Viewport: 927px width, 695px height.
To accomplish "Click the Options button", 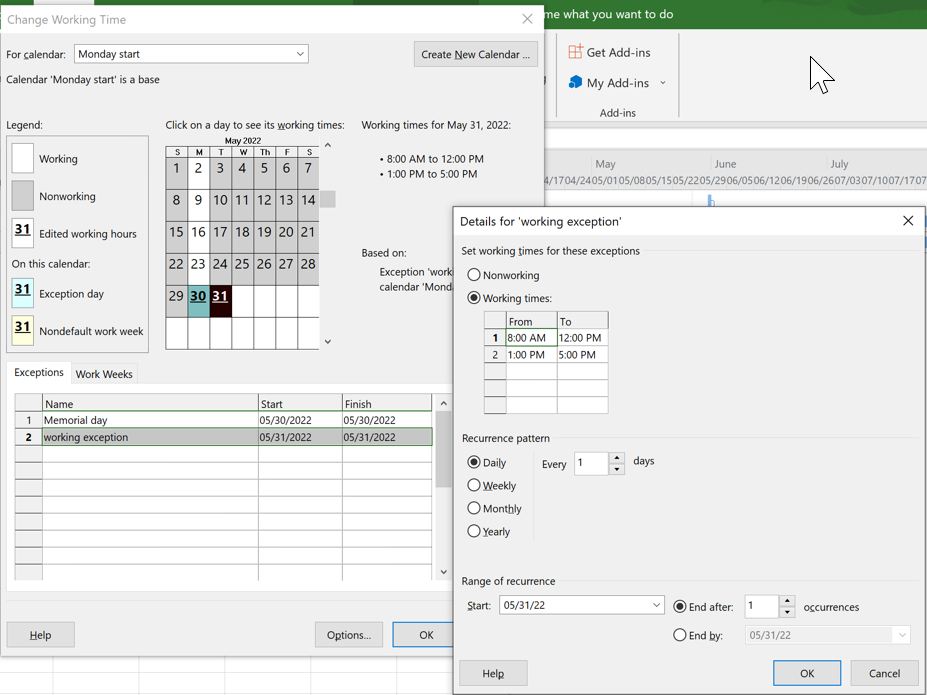I will tap(348, 634).
